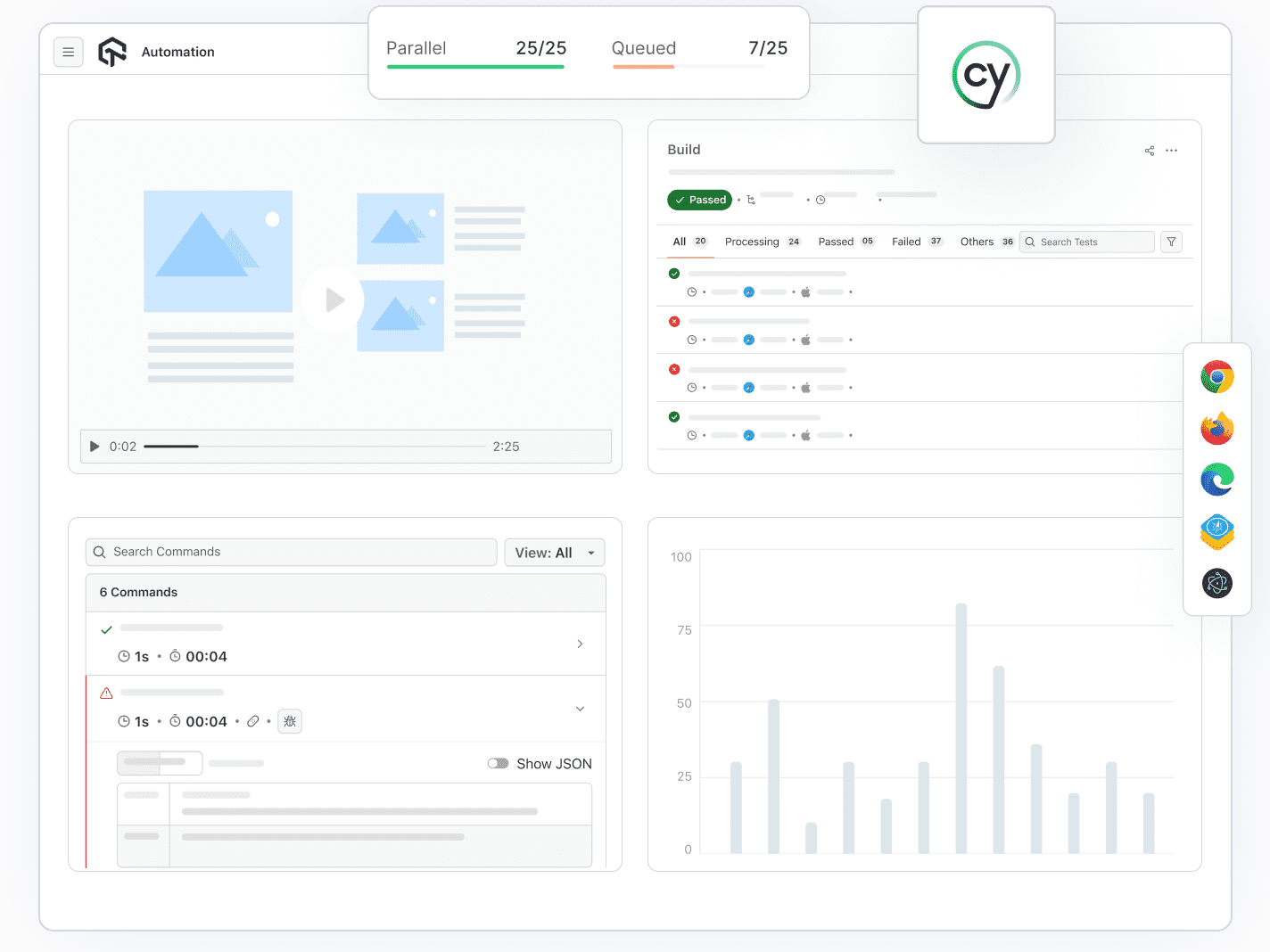
Task: Select the Edge browser icon
Action: point(1217,480)
